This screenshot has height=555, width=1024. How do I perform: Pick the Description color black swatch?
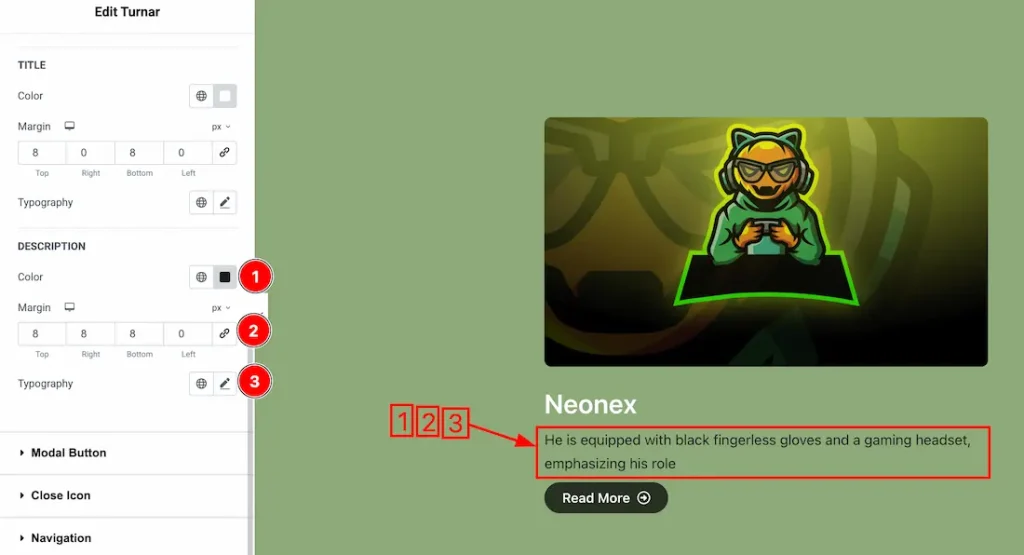pos(225,277)
